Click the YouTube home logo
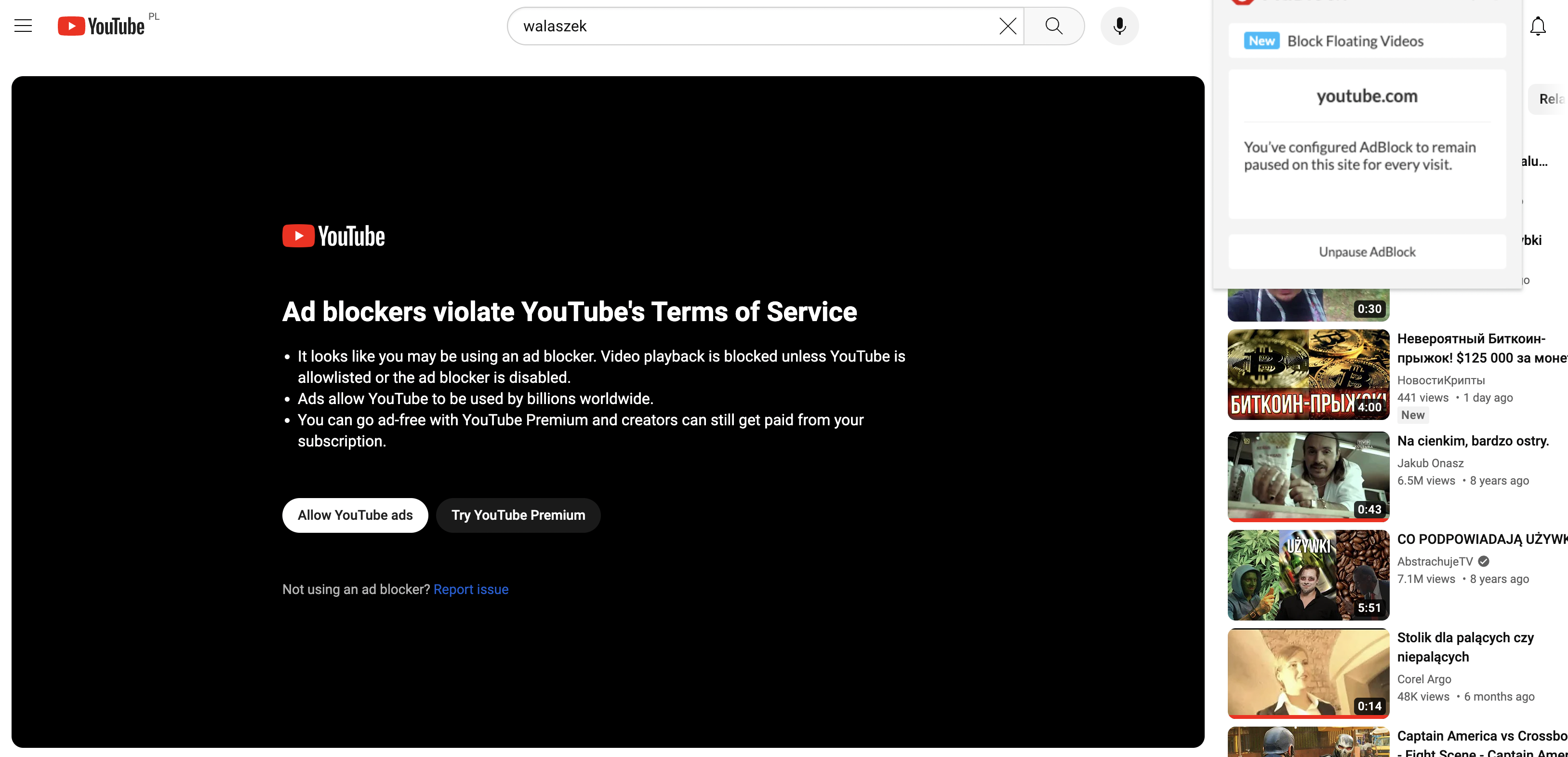Viewport: 1568px width, 757px height. click(x=101, y=26)
